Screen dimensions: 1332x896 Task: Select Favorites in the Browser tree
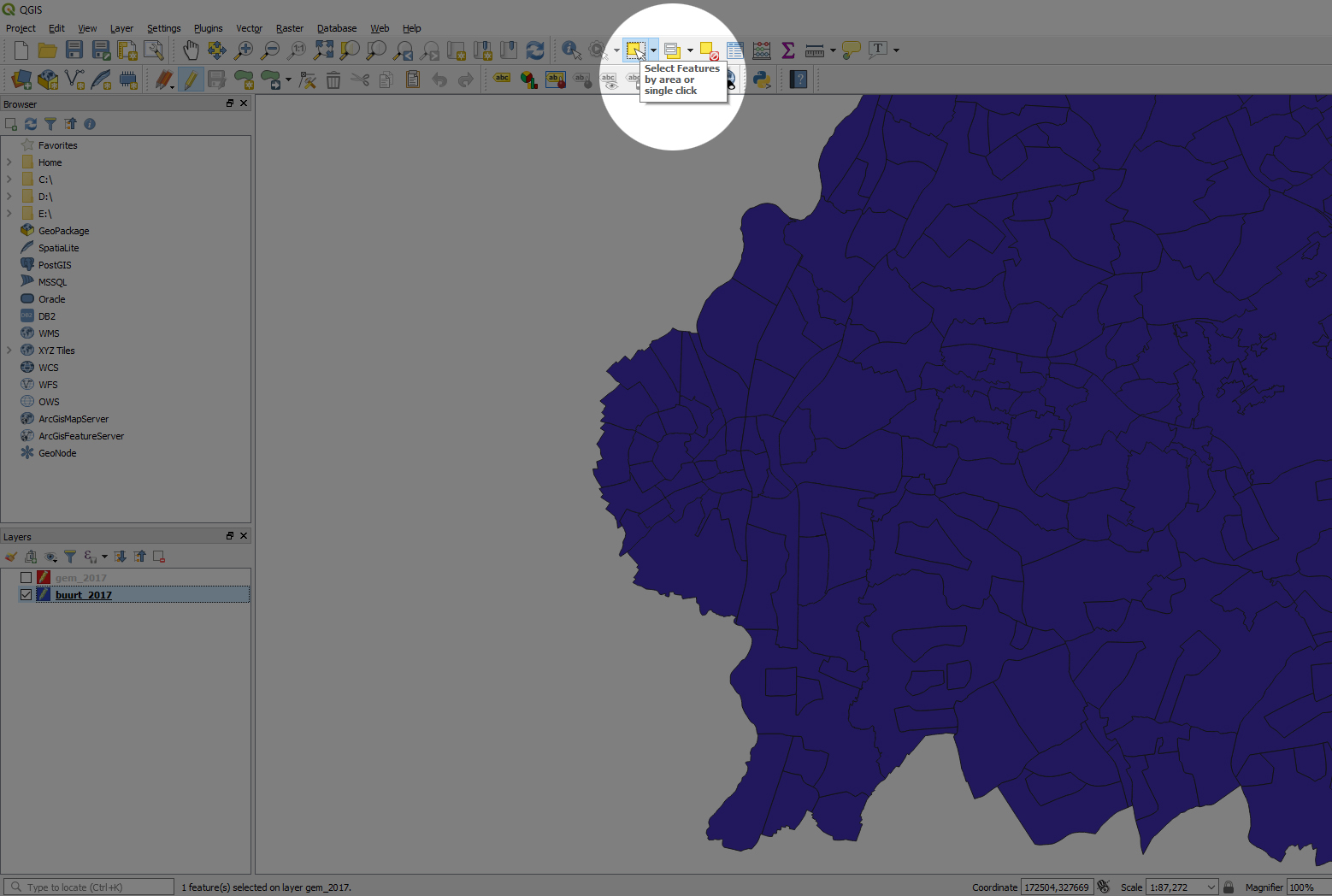pyautogui.click(x=57, y=145)
